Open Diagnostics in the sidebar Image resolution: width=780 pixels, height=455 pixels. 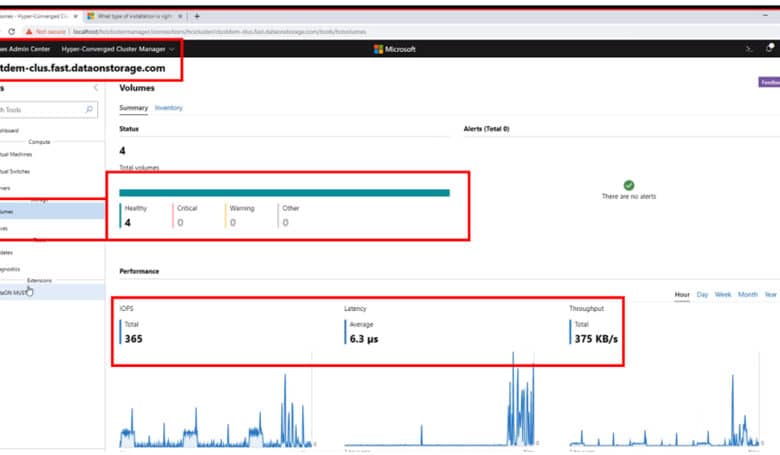point(10,269)
